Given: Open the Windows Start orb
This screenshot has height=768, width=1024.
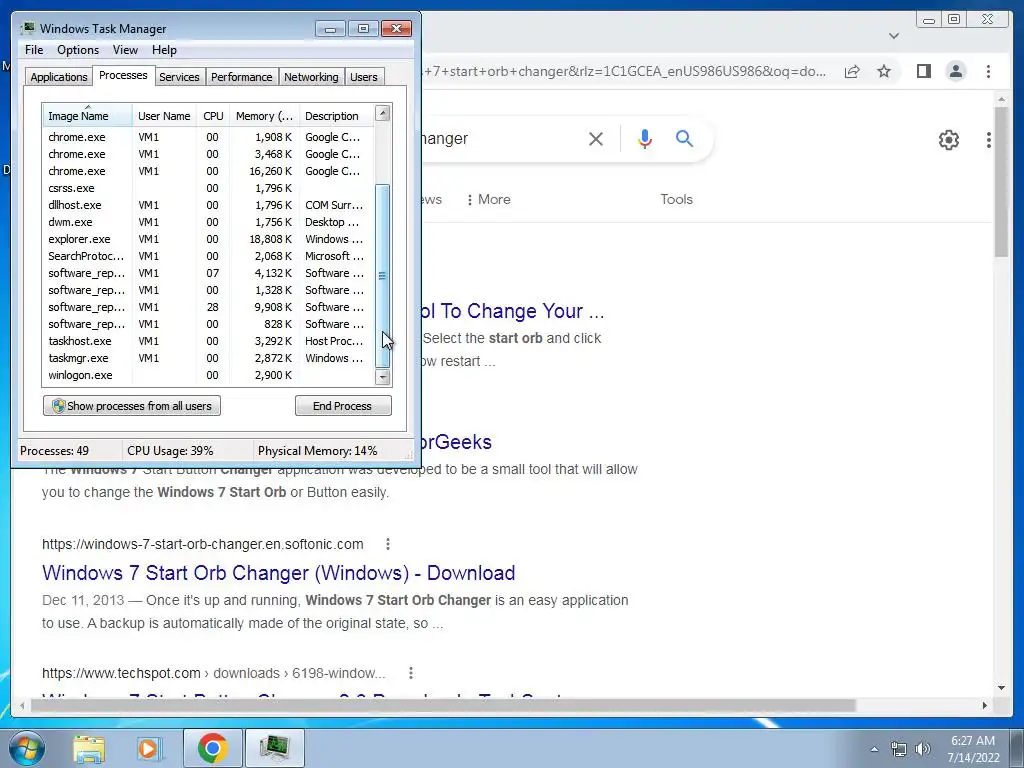Looking at the screenshot, I should tap(26, 748).
